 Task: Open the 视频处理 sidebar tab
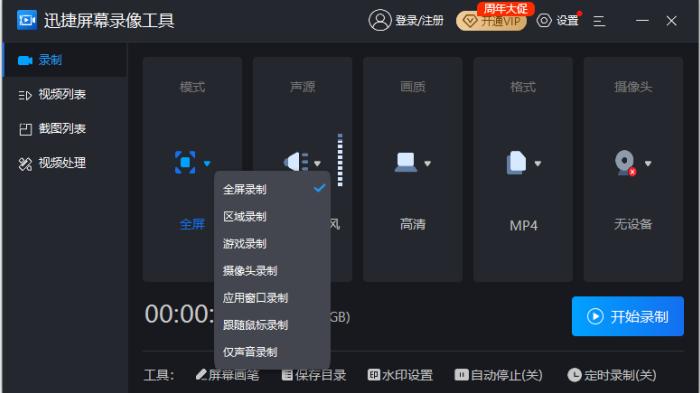click(x=65, y=163)
